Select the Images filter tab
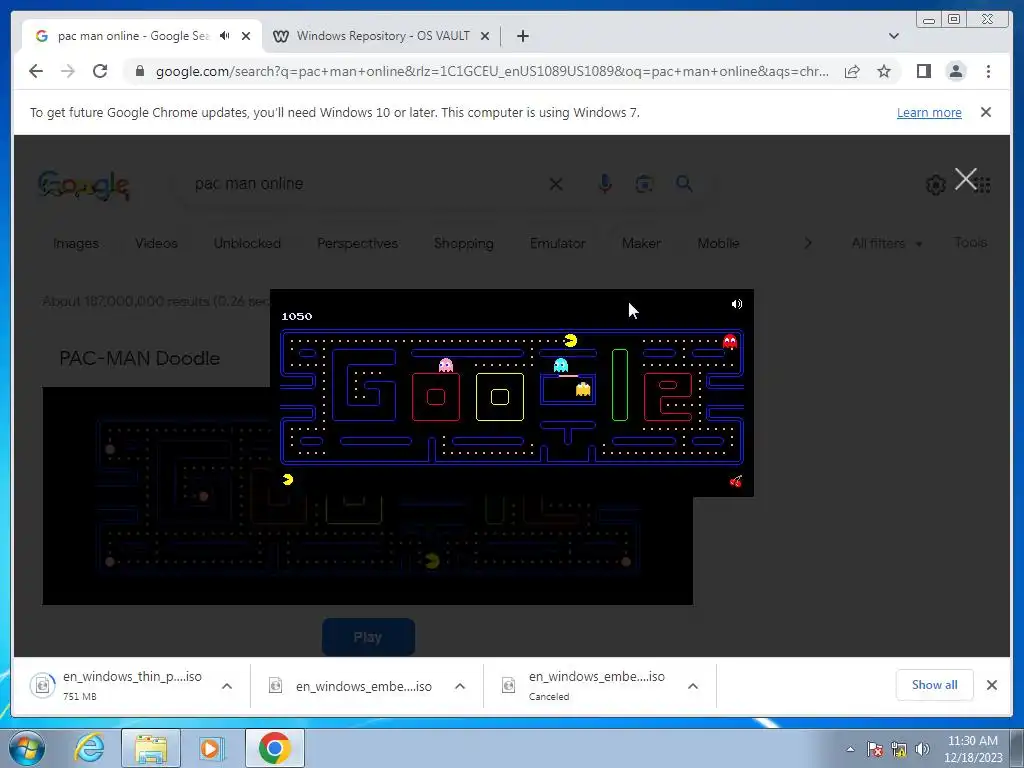Image resolution: width=1024 pixels, height=768 pixels. coord(76,243)
